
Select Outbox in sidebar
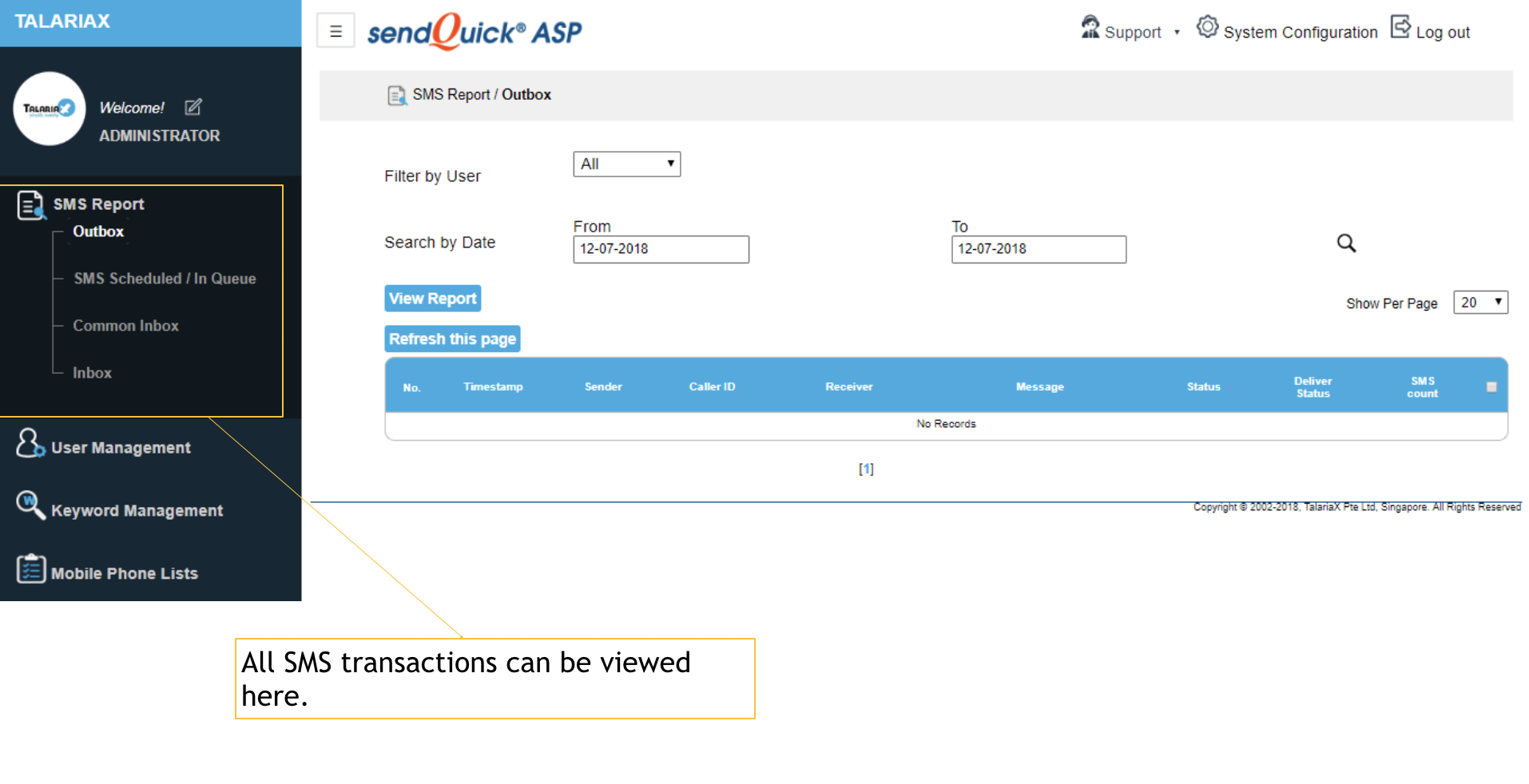[x=98, y=232]
